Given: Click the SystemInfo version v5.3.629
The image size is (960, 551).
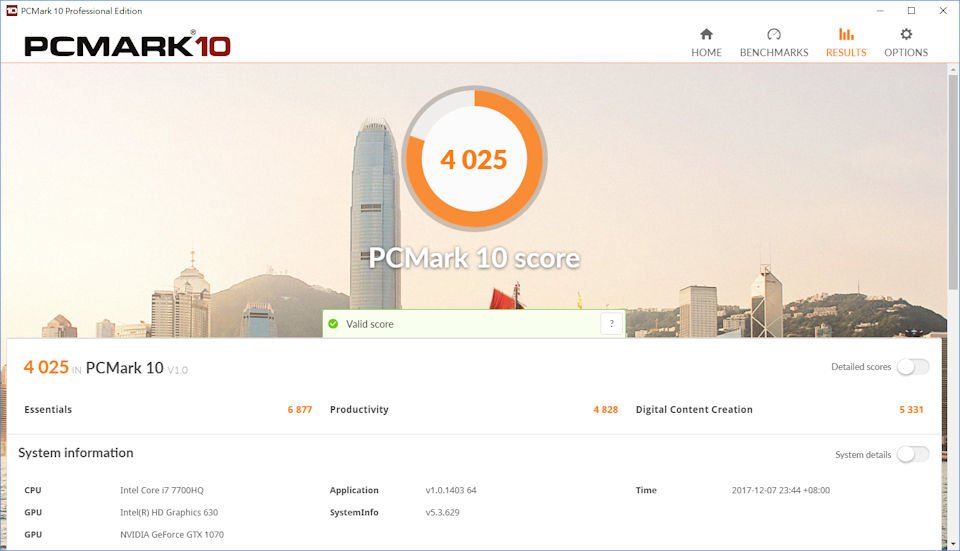Looking at the screenshot, I should click(x=442, y=512).
